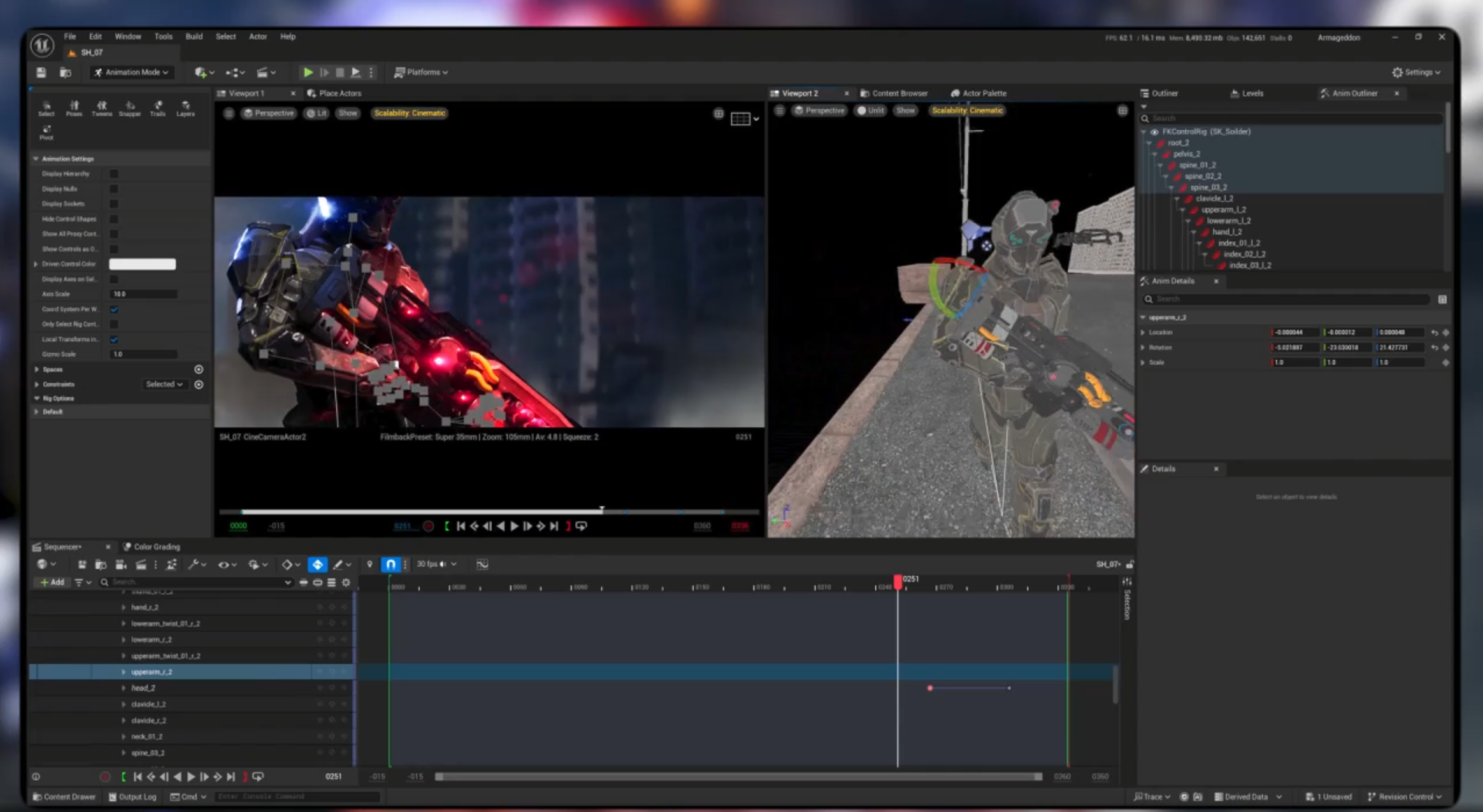Viewport: 1483px width, 812px height.
Task: Click the viewport playback scrub bar
Action: 488,512
